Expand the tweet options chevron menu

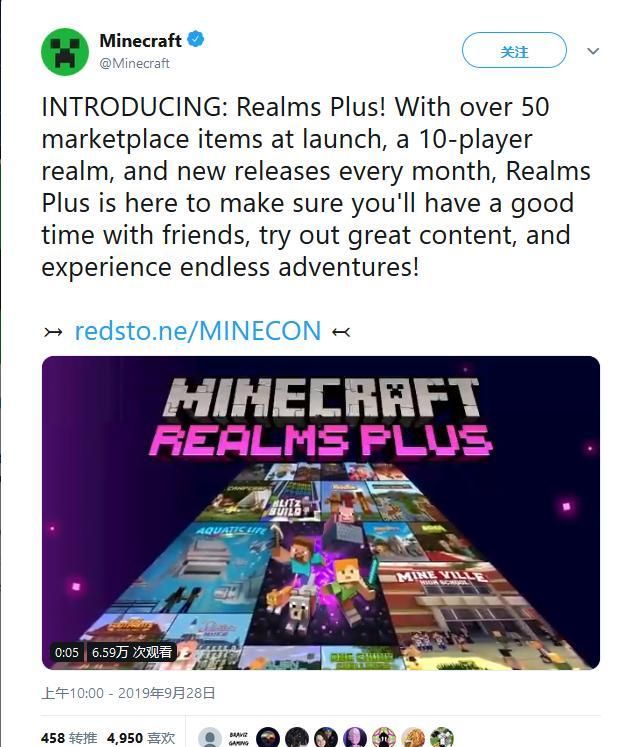pos(593,51)
